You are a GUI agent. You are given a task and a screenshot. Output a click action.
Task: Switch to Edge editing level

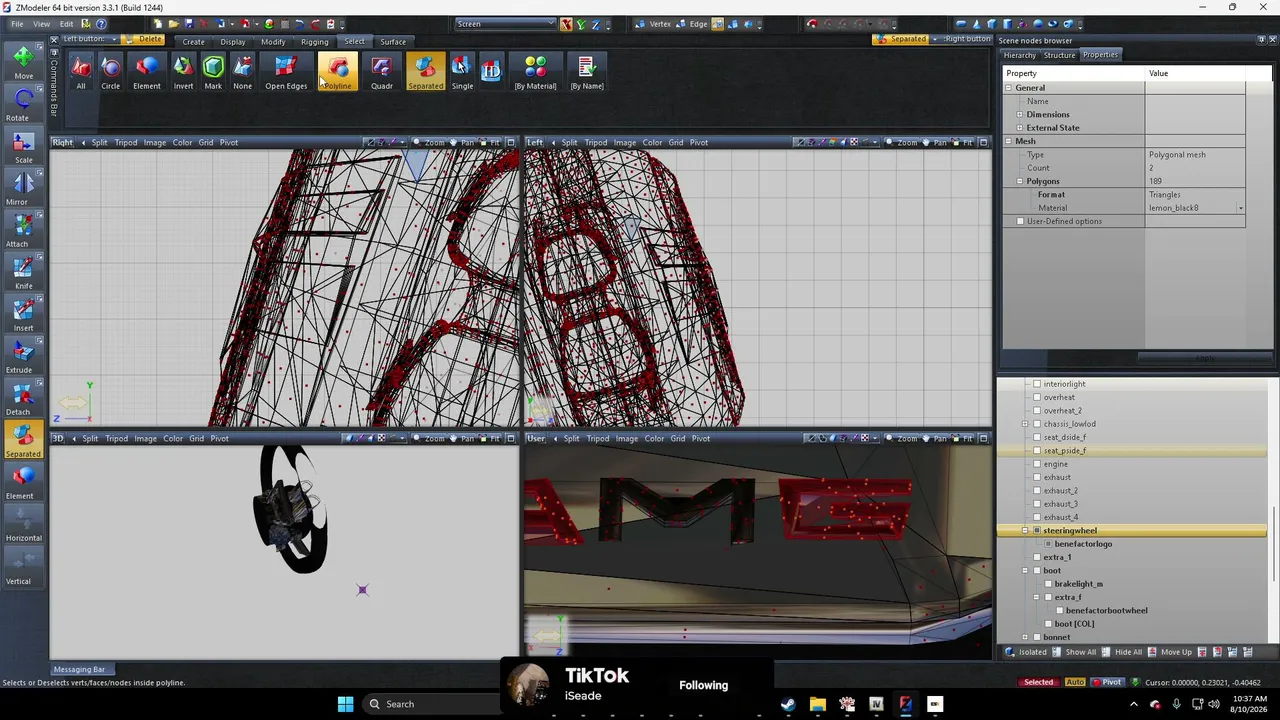pyautogui.click(x=692, y=24)
